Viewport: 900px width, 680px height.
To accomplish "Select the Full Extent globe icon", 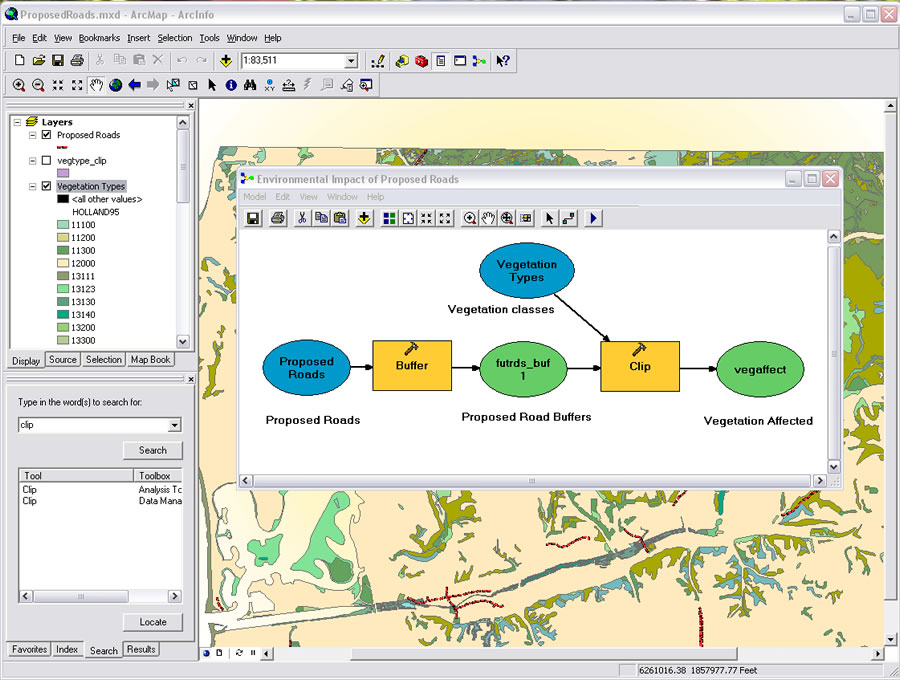I will coord(116,86).
